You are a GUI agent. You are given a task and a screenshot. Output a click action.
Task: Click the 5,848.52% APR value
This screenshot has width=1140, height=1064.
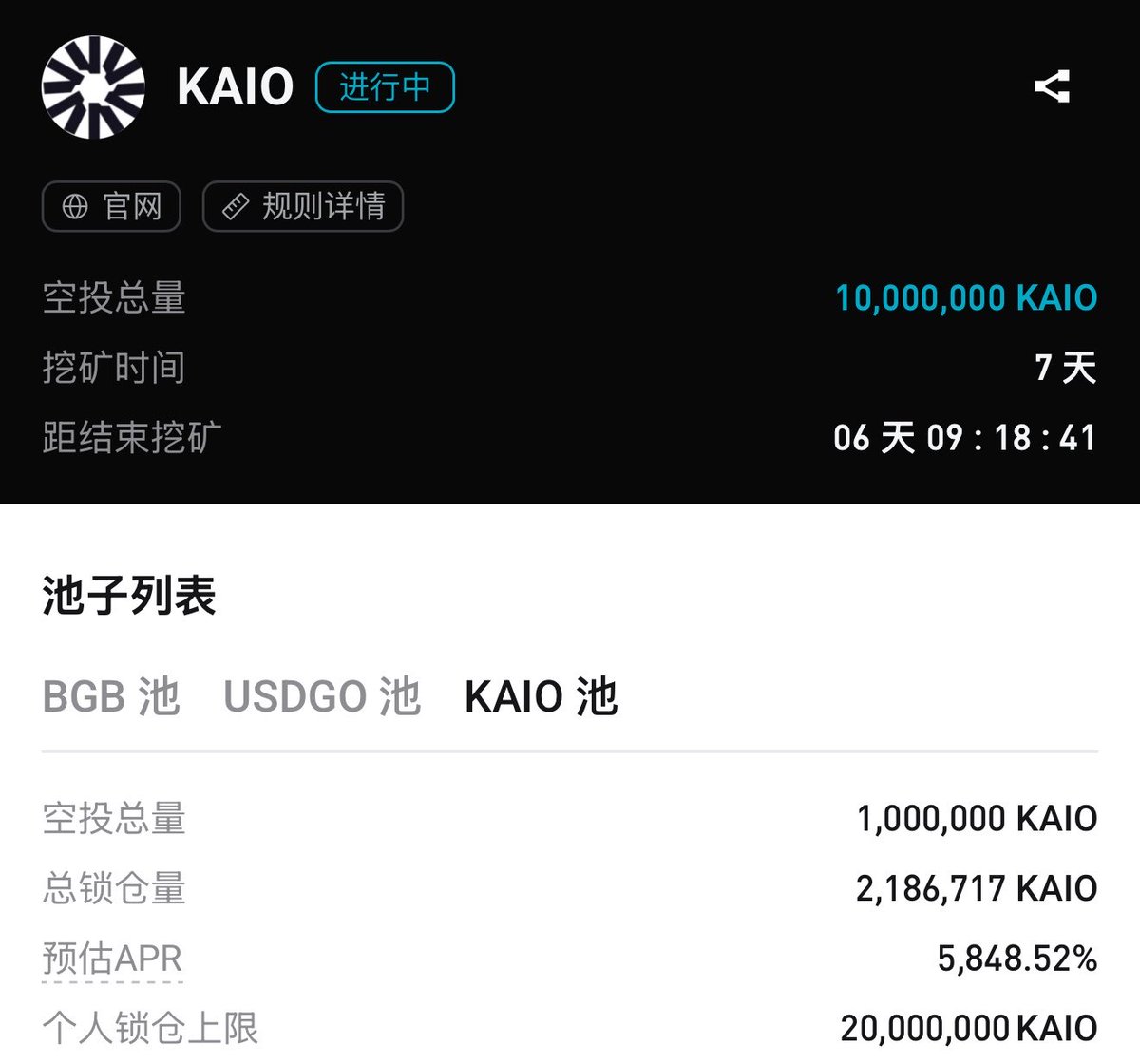tap(1017, 958)
